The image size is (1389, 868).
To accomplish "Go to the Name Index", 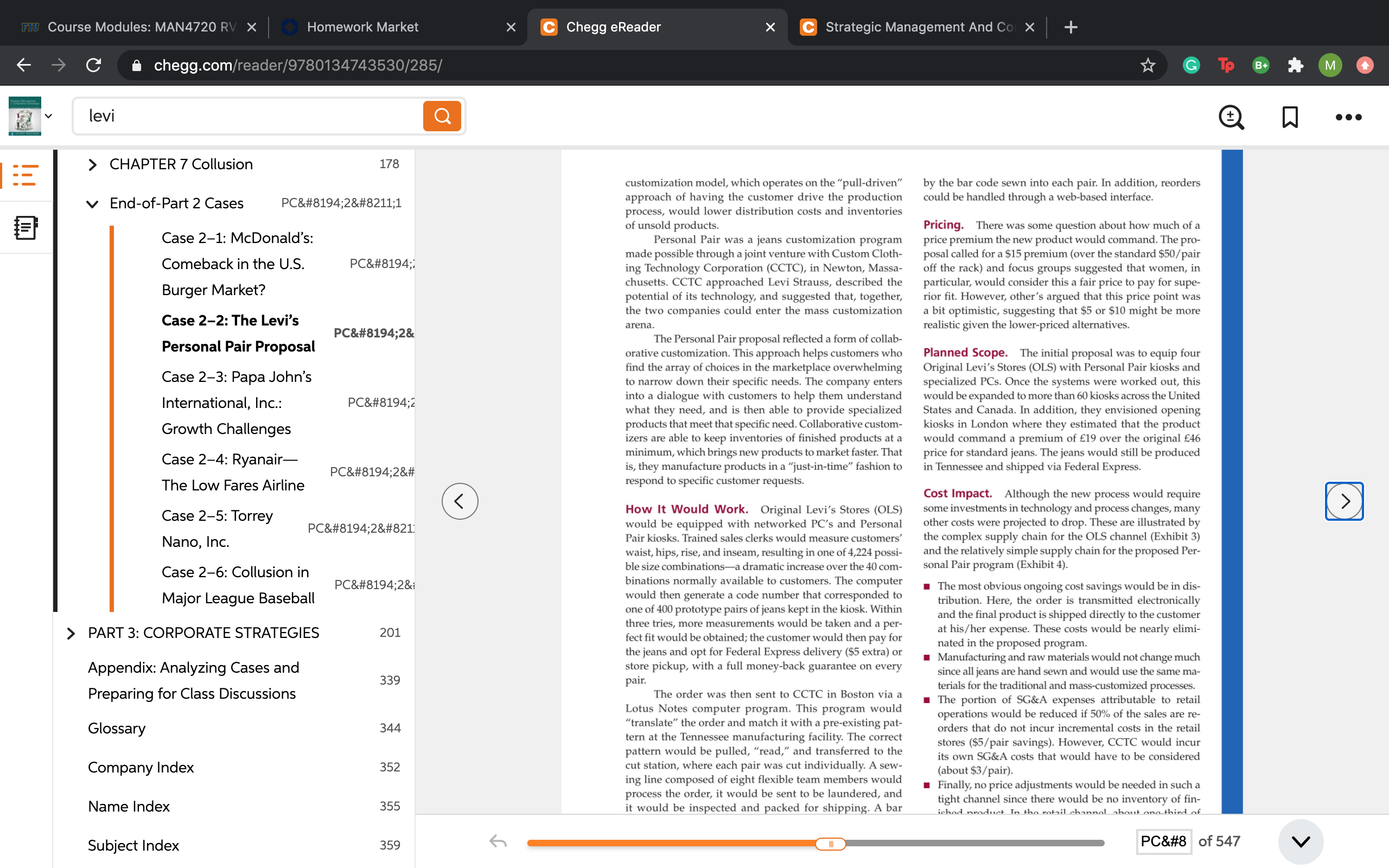I will 129,806.
